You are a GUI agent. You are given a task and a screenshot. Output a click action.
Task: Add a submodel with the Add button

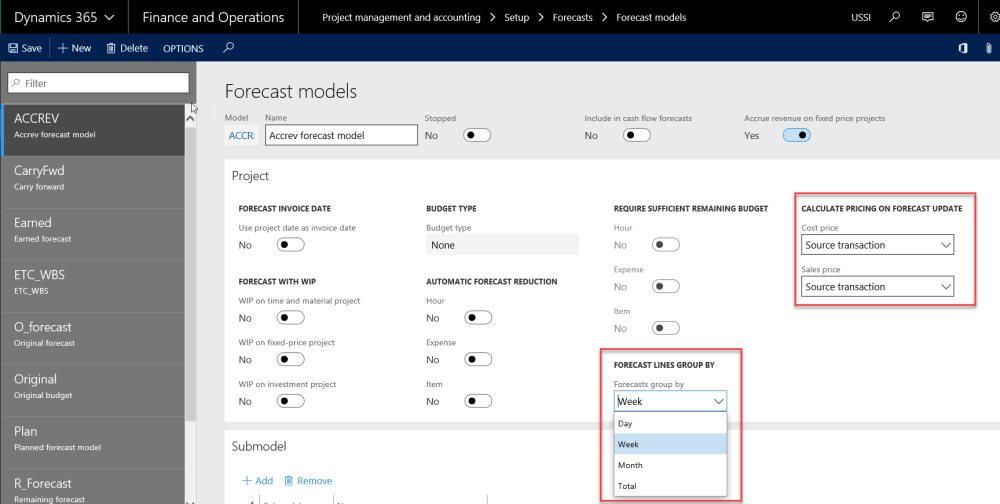(x=258, y=480)
